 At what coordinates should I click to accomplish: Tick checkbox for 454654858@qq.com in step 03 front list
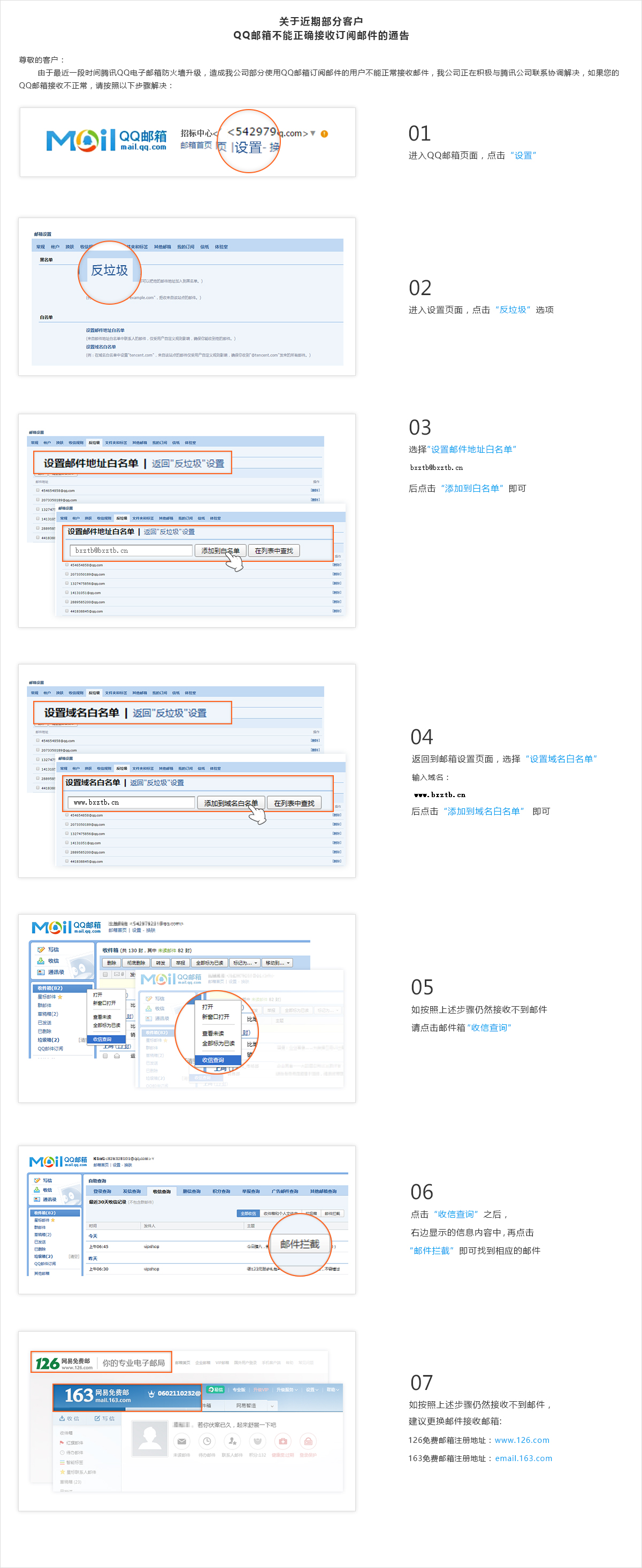coord(67,564)
